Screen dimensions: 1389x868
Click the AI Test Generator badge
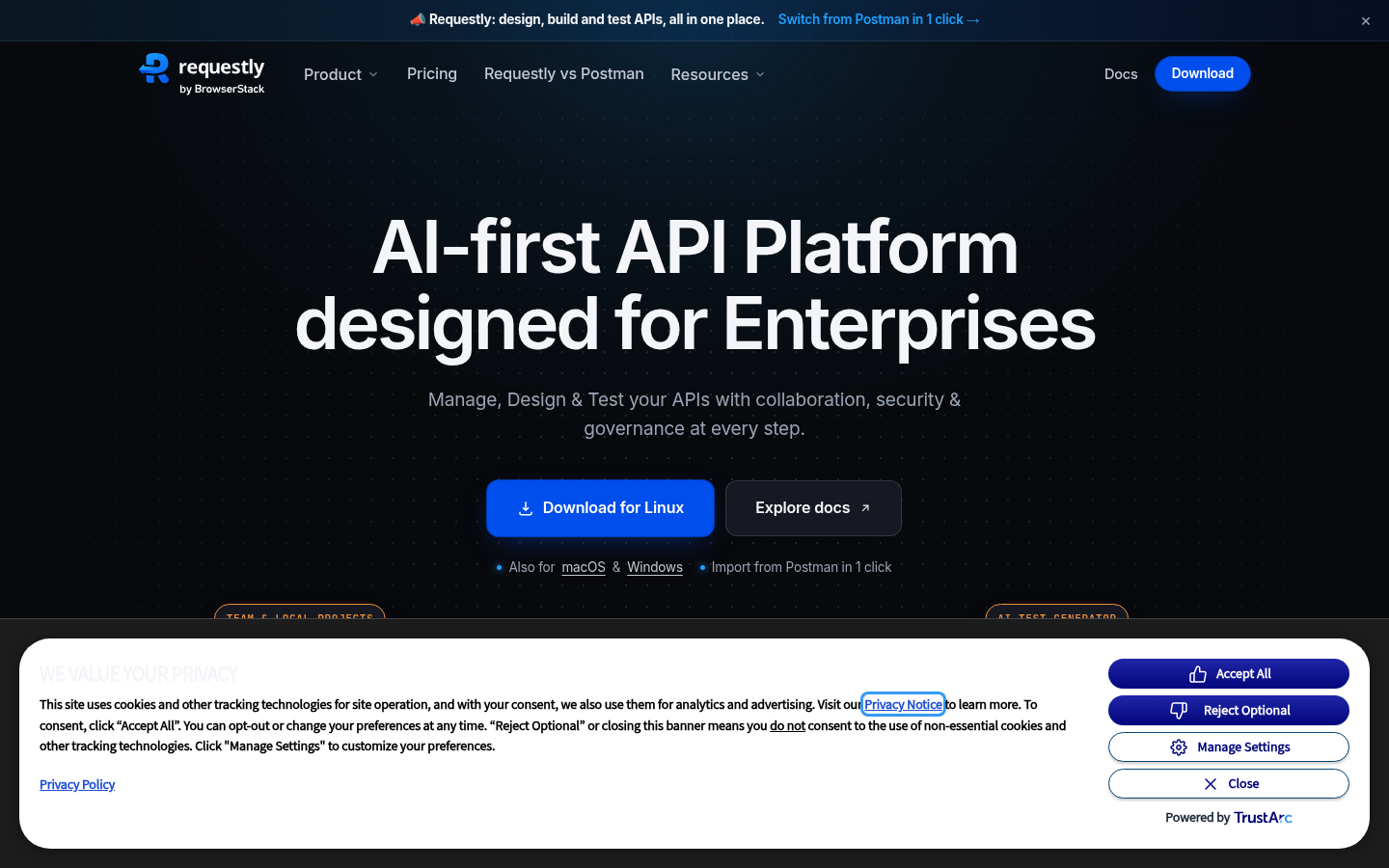[x=1057, y=613]
